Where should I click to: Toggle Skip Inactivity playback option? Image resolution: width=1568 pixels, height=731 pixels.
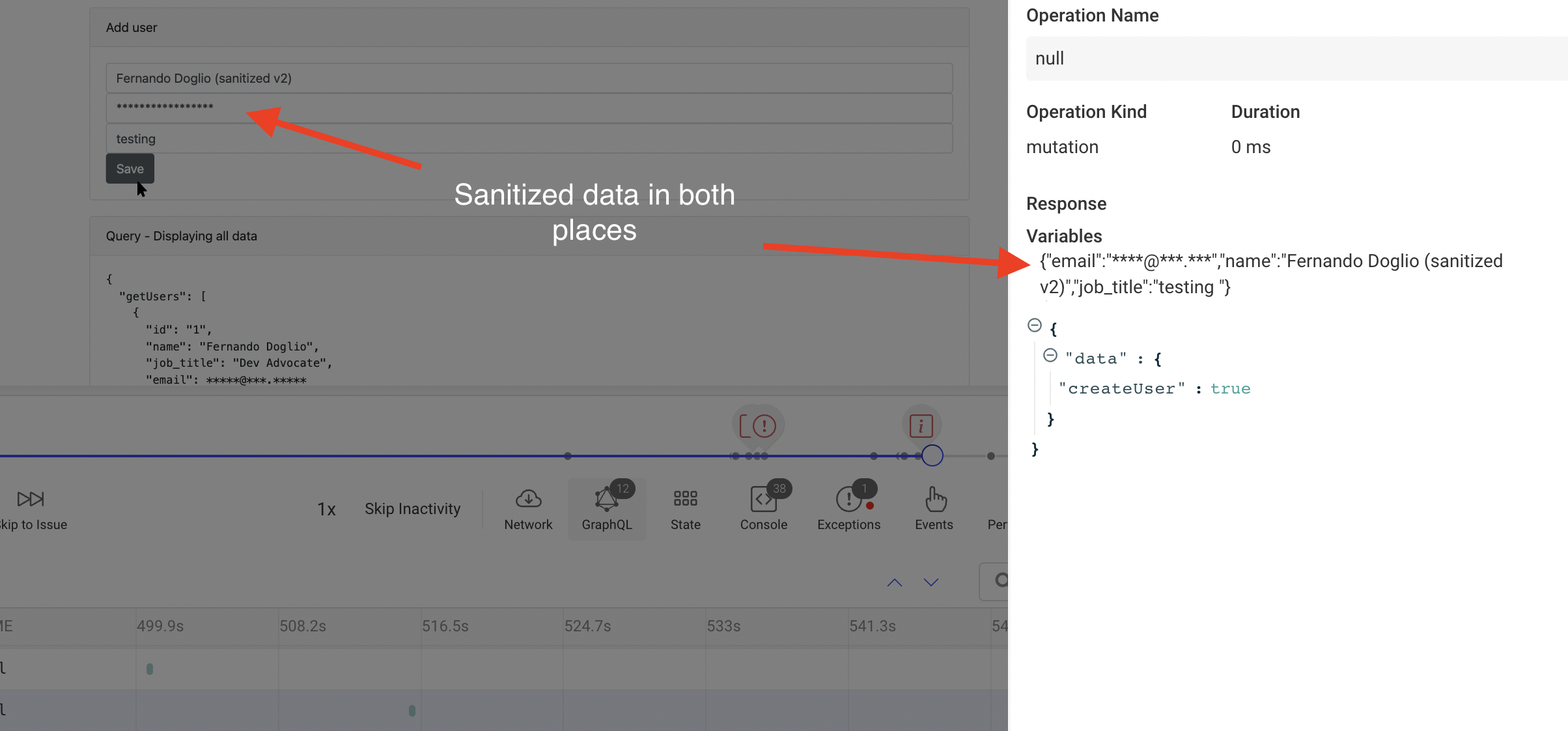click(413, 509)
